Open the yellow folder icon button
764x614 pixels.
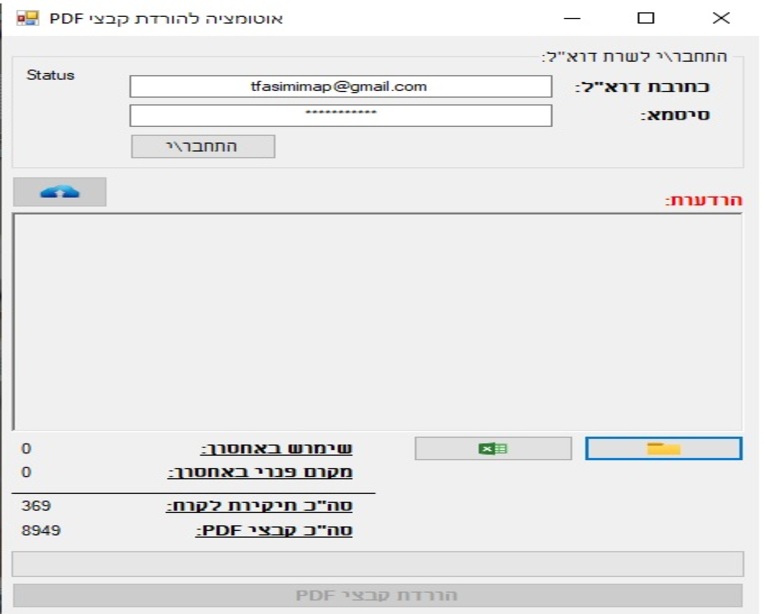tap(664, 448)
